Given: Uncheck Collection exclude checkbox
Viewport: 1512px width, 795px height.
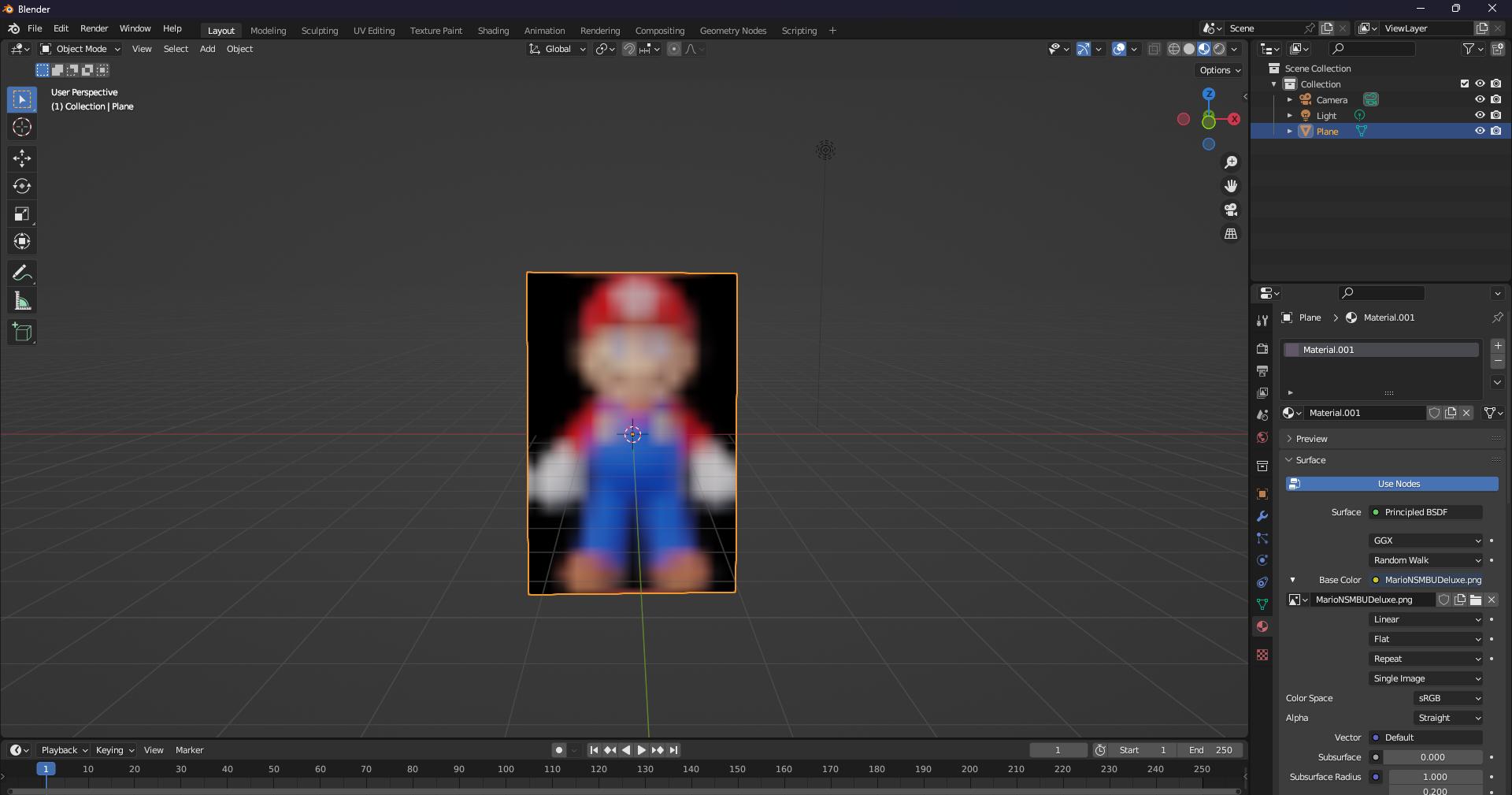Looking at the screenshot, I should click(x=1465, y=84).
